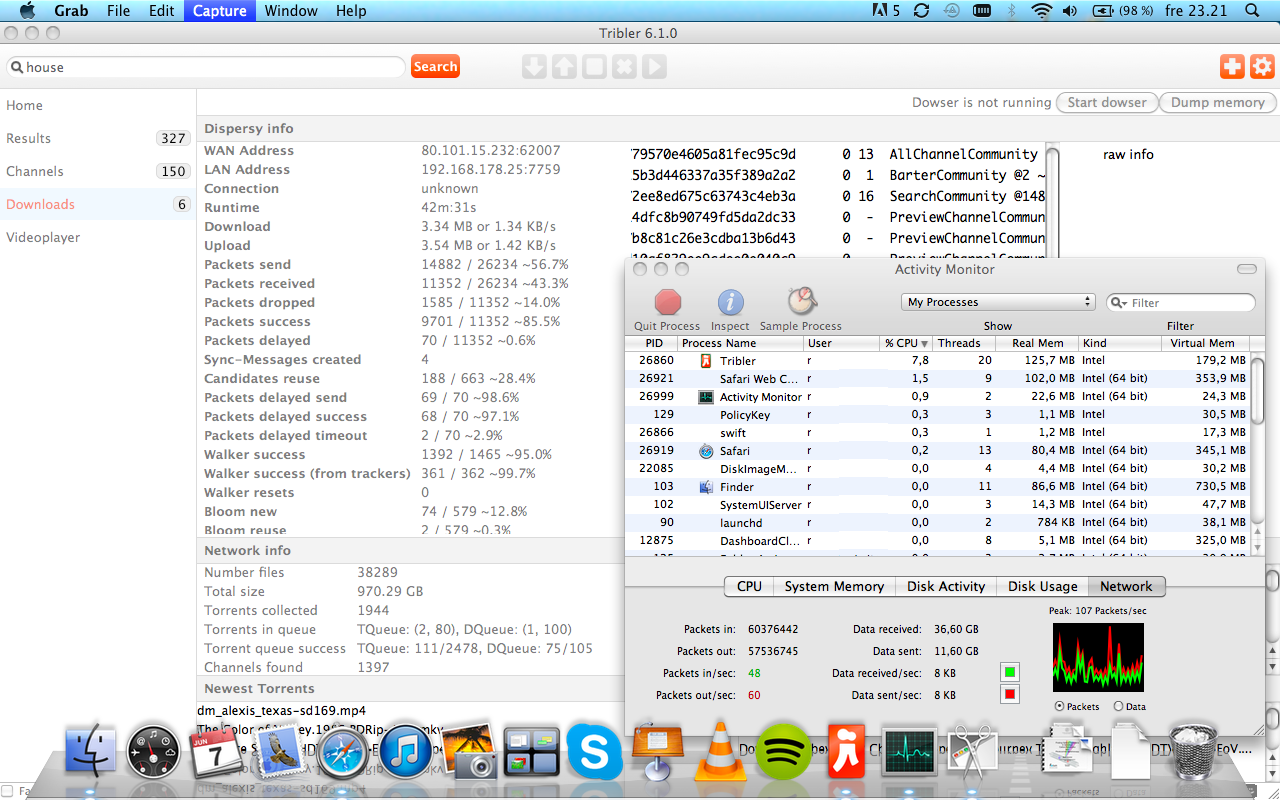
Task: Select the Packets radio button
Action: 1060,706
